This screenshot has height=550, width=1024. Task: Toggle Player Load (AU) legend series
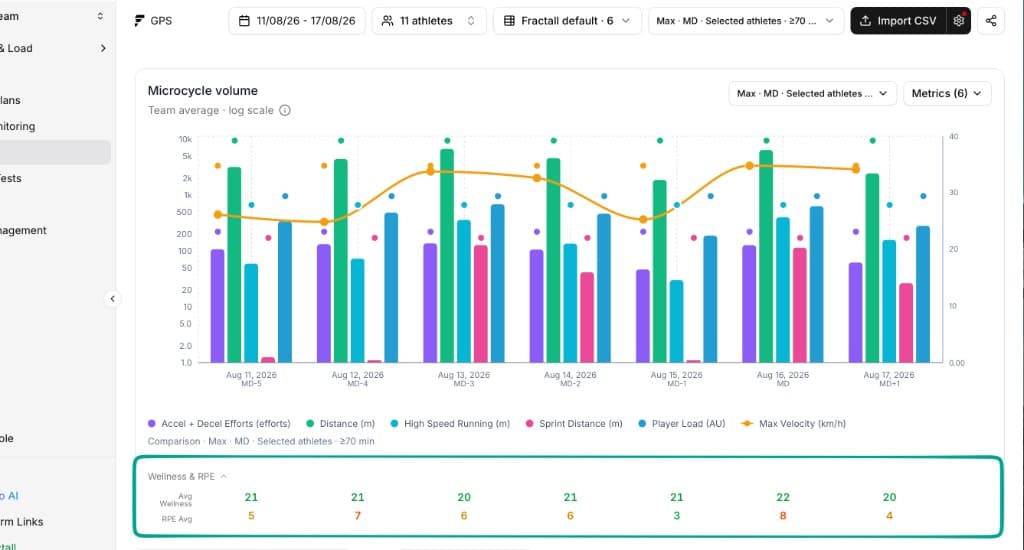tap(682, 423)
